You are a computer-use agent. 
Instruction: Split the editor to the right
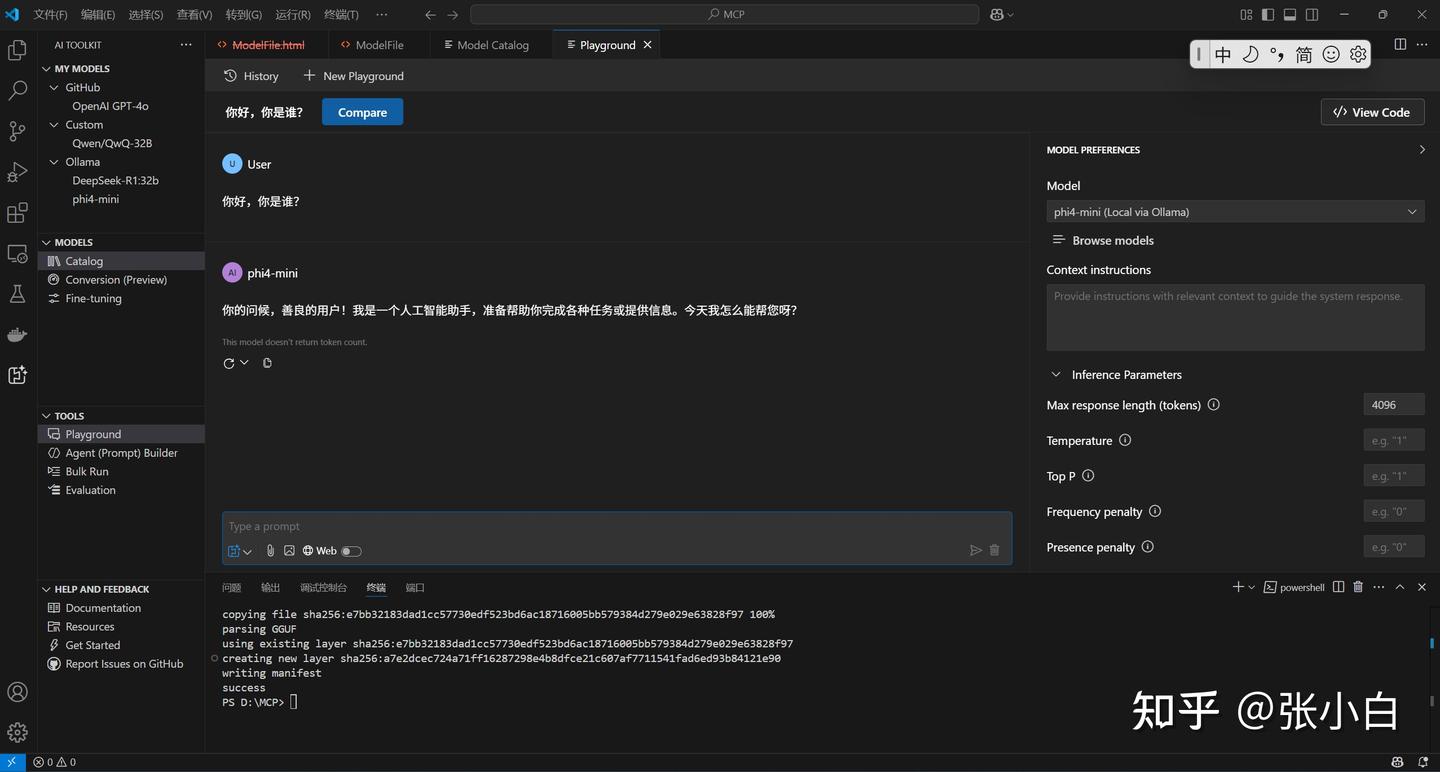pos(1400,45)
